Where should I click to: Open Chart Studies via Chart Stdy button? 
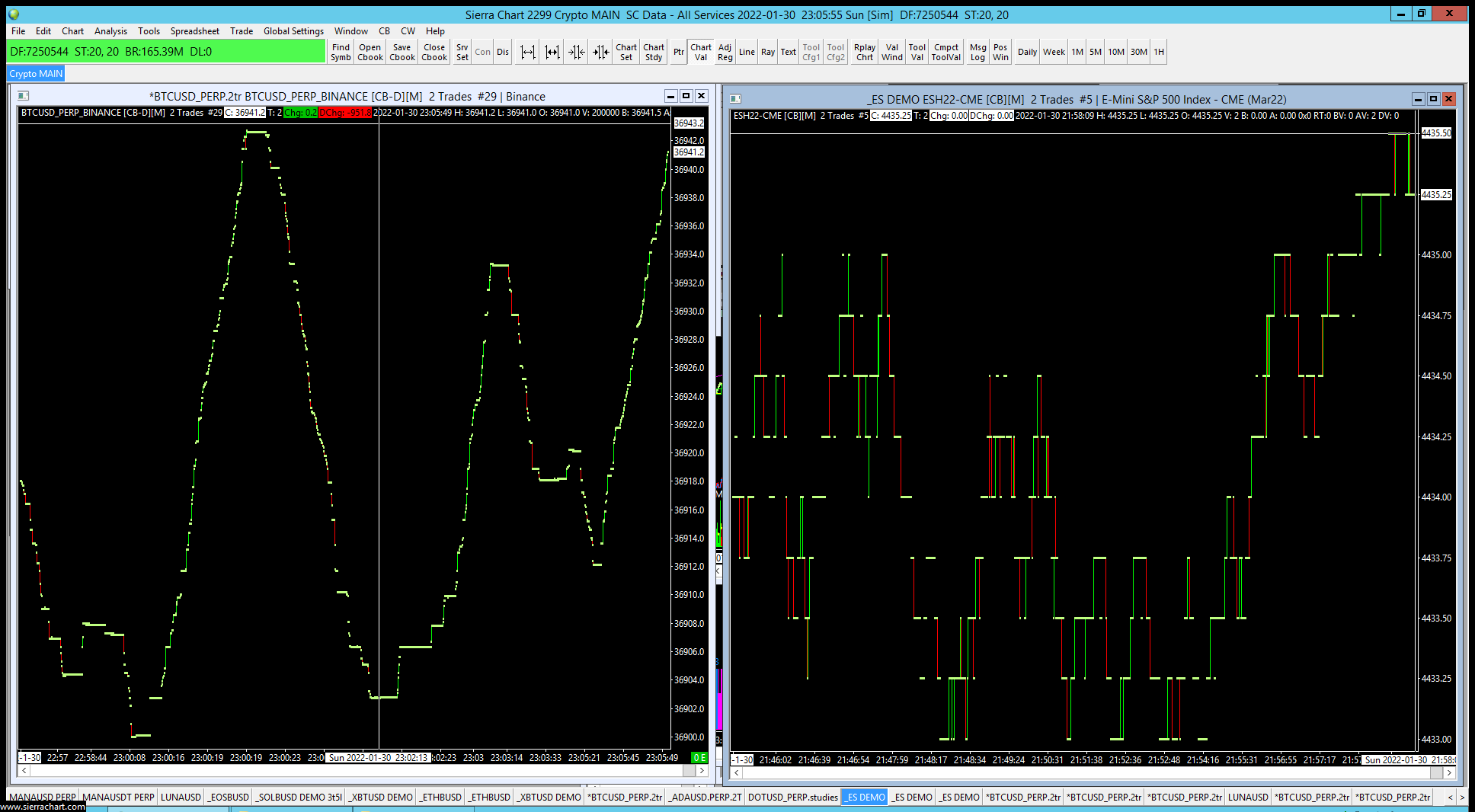coord(654,52)
